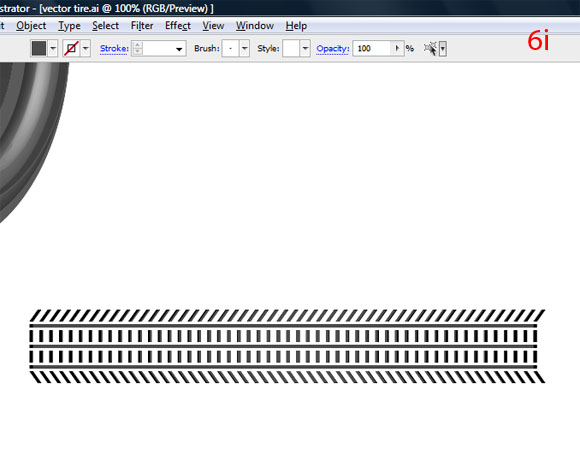Open the opacity slider arrow
Image resolution: width=580 pixels, height=449 pixels.
pos(397,48)
